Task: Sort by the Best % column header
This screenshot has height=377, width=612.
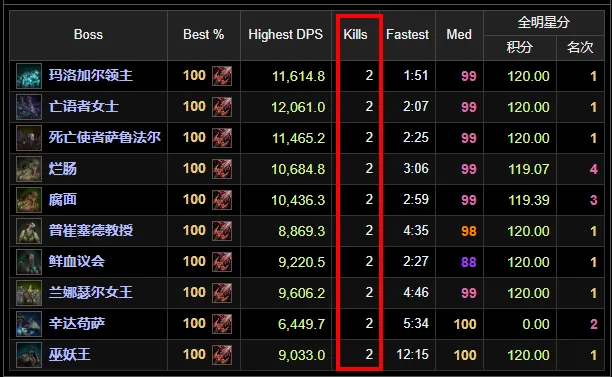Action: pyautogui.click(x=203, y=35)
